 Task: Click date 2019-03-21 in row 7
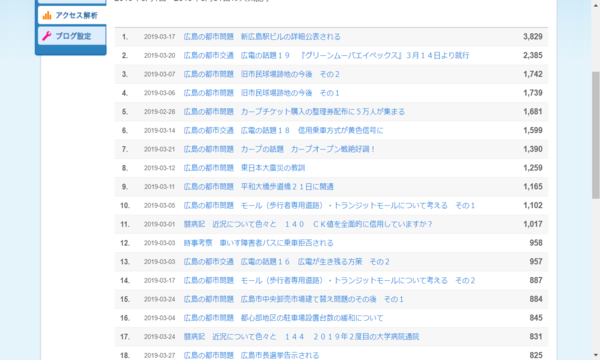(x=160, y=149)
